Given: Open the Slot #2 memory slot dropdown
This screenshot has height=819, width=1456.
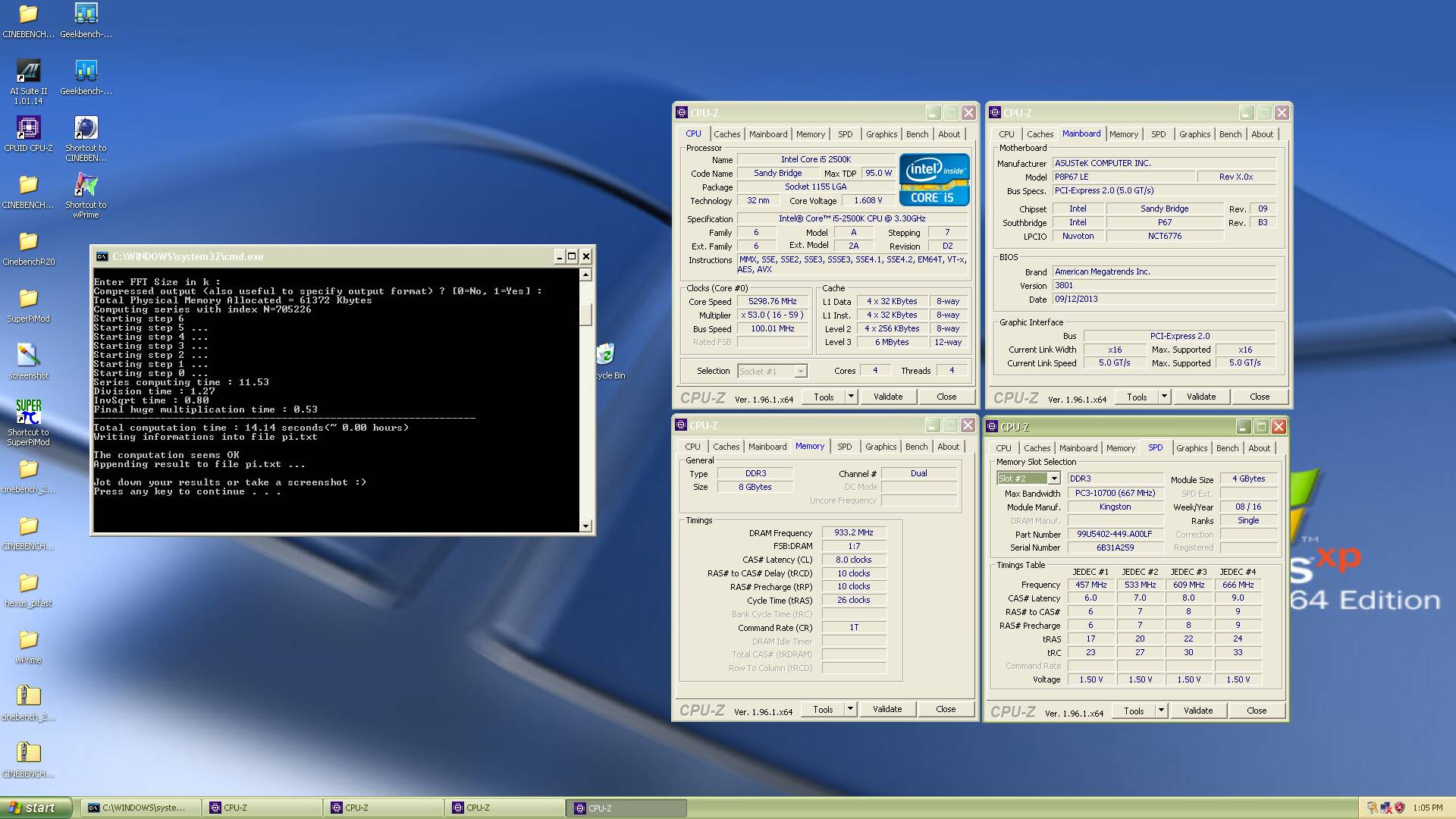Looking at the screenshot, I should click(x=1054, y=479).
